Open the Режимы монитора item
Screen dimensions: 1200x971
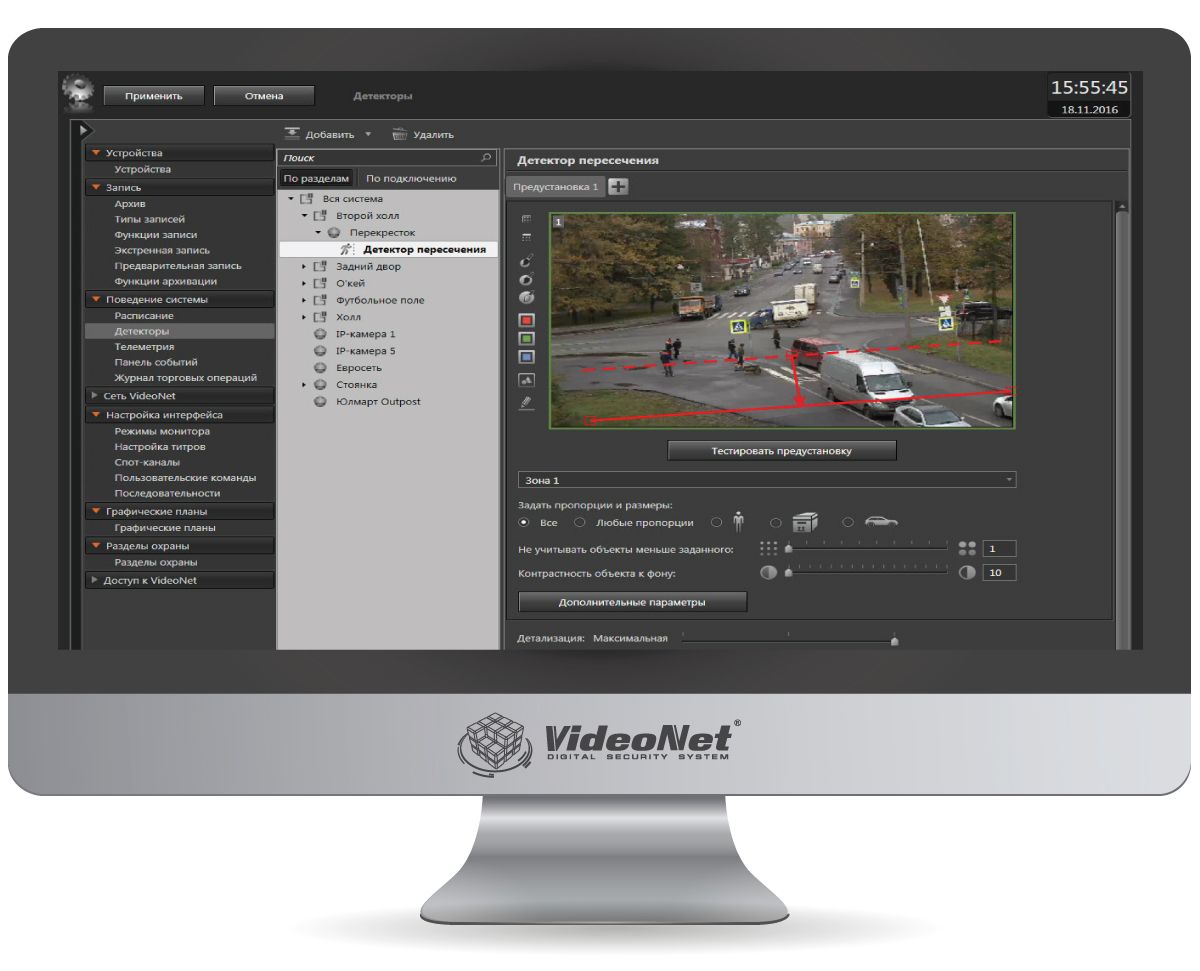[x=162, y=431]
